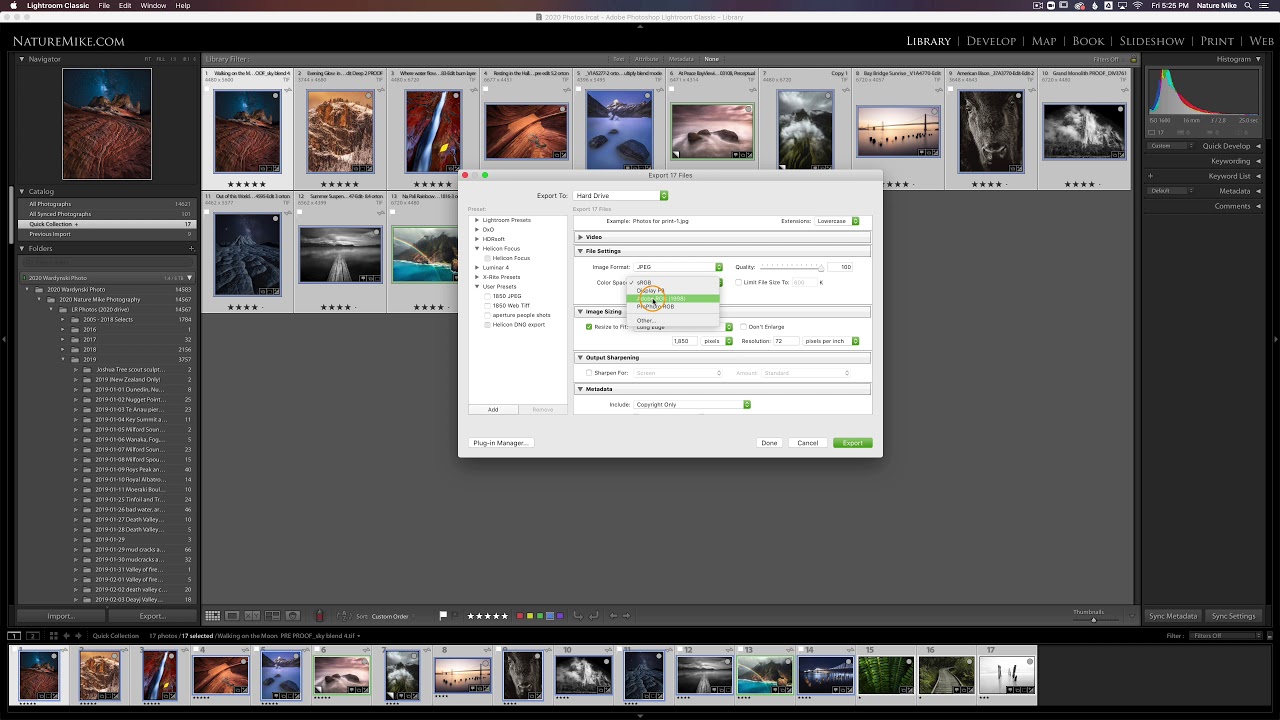
Task: Switch to loupe view in the toolbar
Action: point(232,616)
